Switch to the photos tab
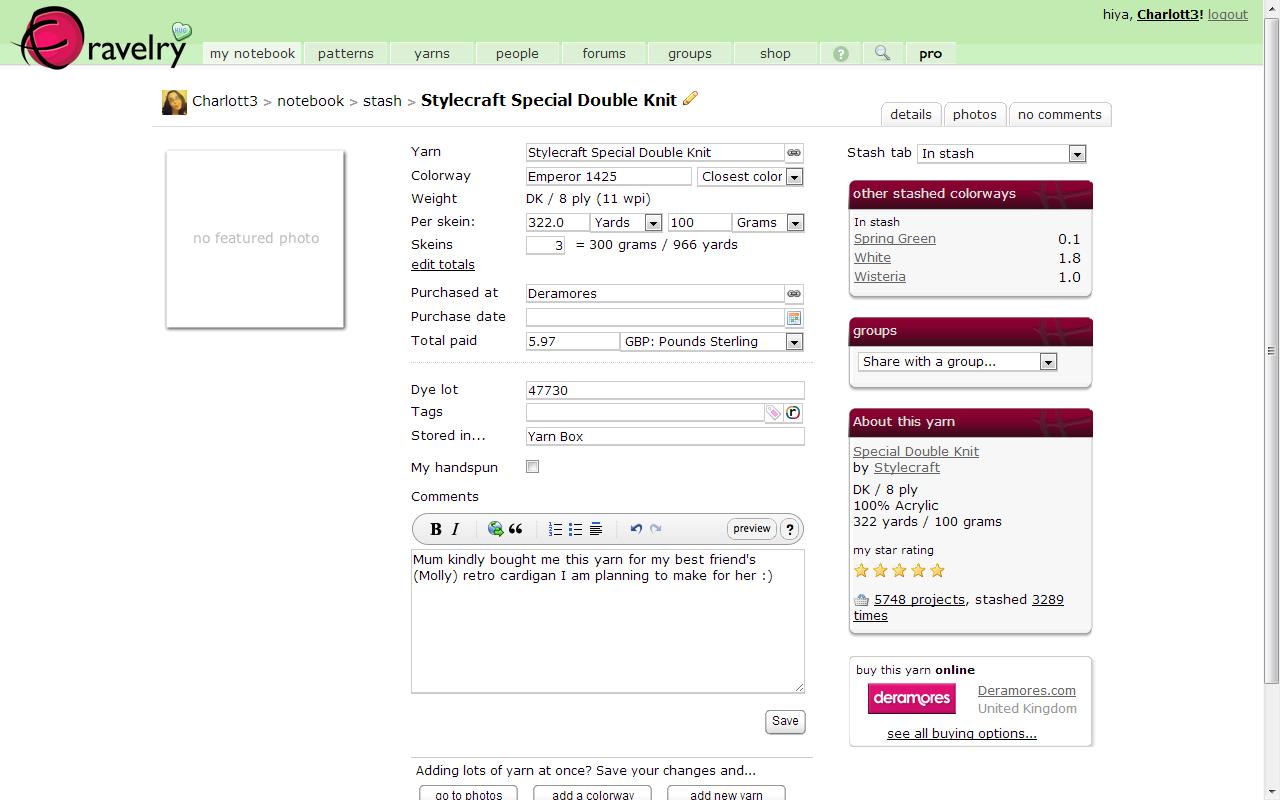 975,115
